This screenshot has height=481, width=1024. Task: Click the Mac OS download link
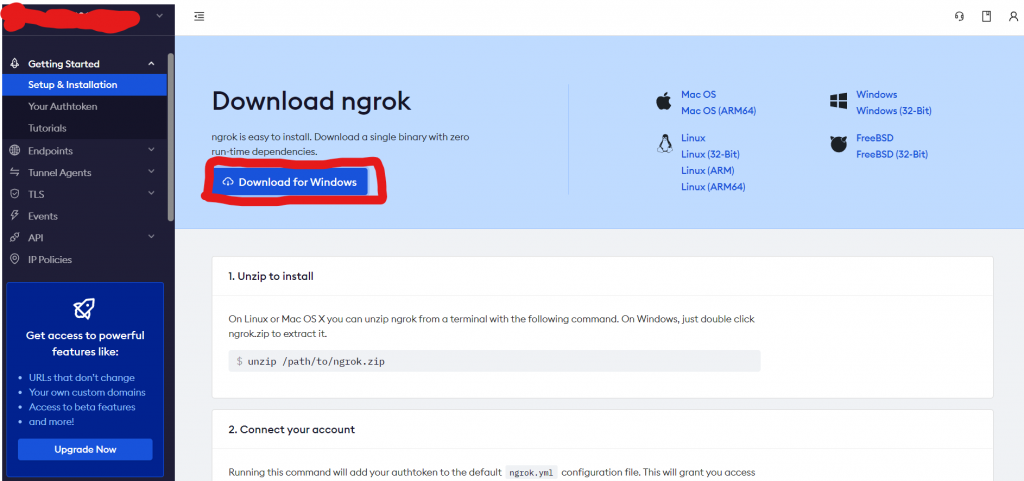pos(698,95)
